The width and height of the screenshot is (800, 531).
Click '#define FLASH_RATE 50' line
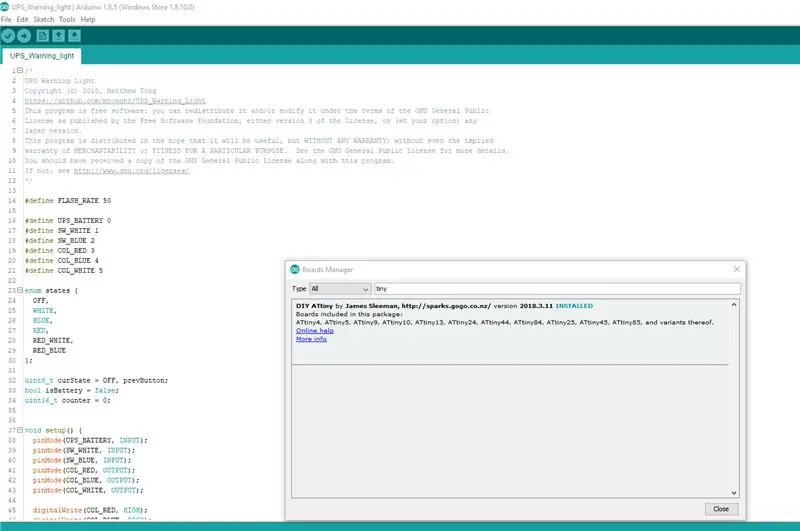(x=68, y=200)
